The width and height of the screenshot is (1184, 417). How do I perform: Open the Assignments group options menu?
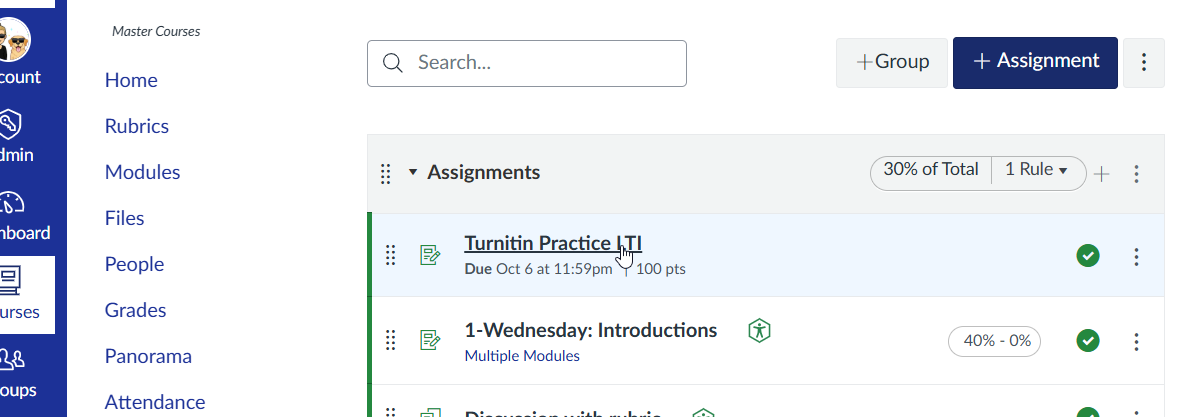[x=1136, y=174]
